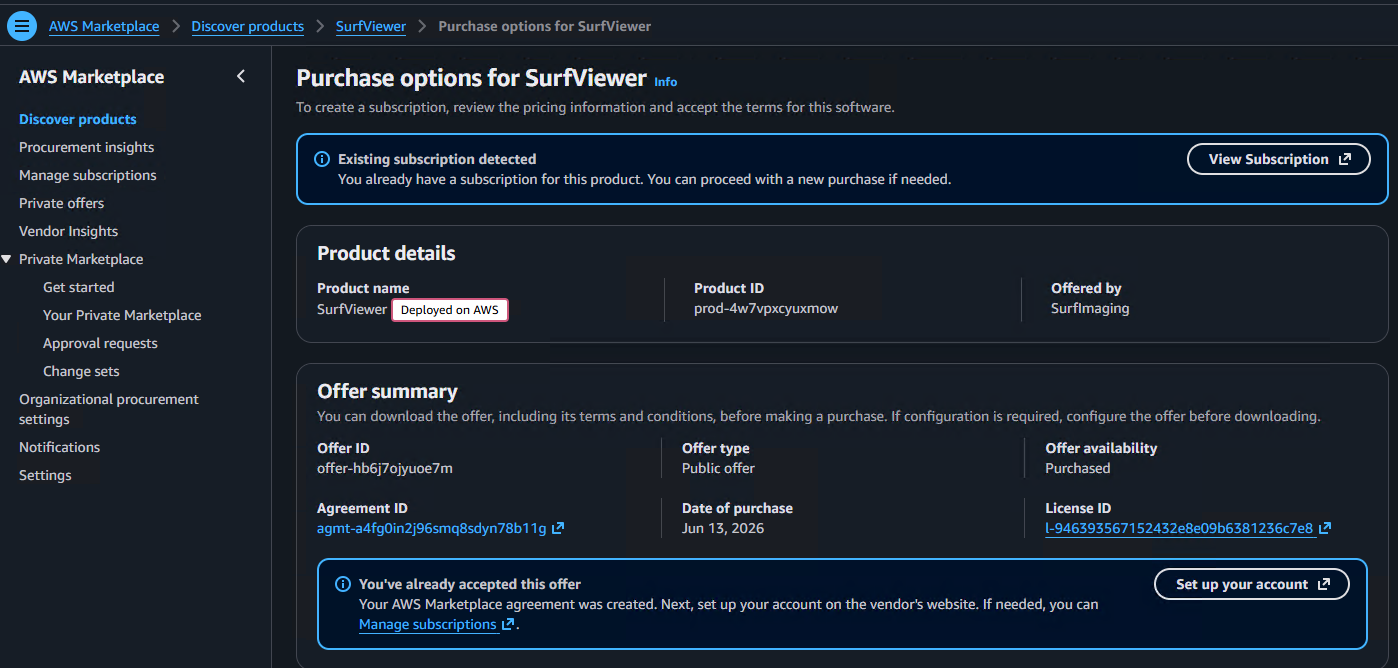The height and width of the screenshot is (668, 1398).
Task: Click Product ID prod-4w7vpxcyuxmow text
Action: (x=766, y=308)
